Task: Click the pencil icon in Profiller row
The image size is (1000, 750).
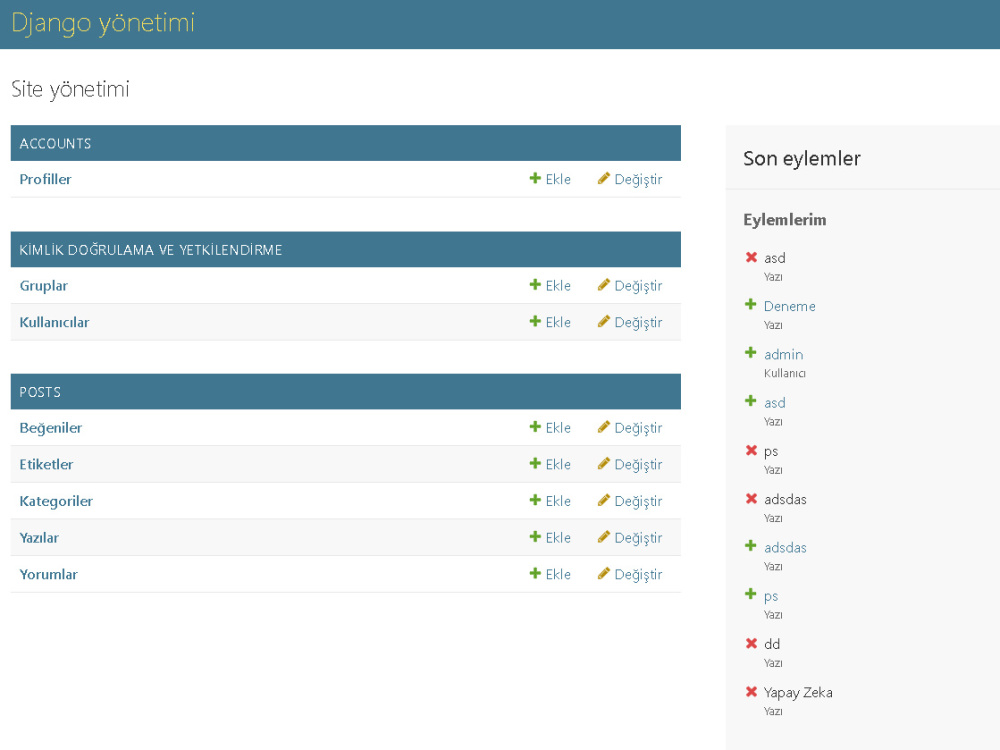Action: 603,179
